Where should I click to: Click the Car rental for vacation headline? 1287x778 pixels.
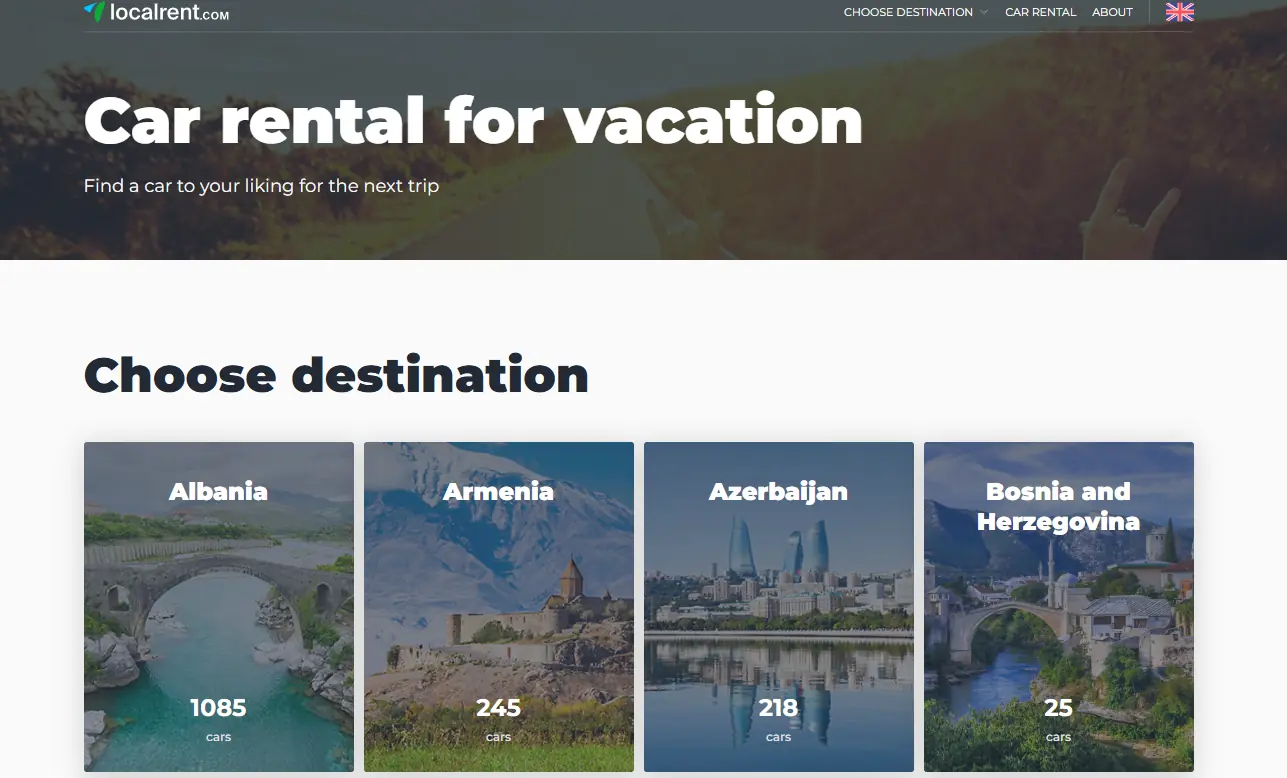tap(473, 121)
